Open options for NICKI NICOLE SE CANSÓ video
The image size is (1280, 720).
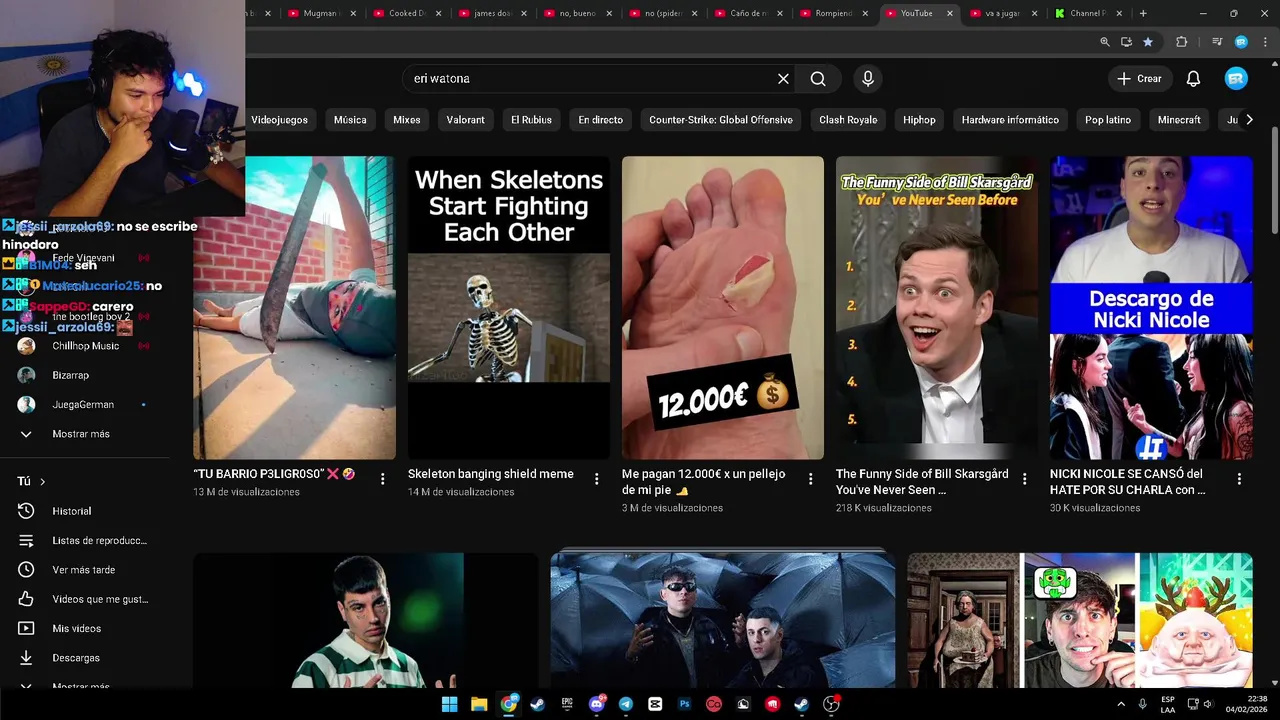[1239, 479]
